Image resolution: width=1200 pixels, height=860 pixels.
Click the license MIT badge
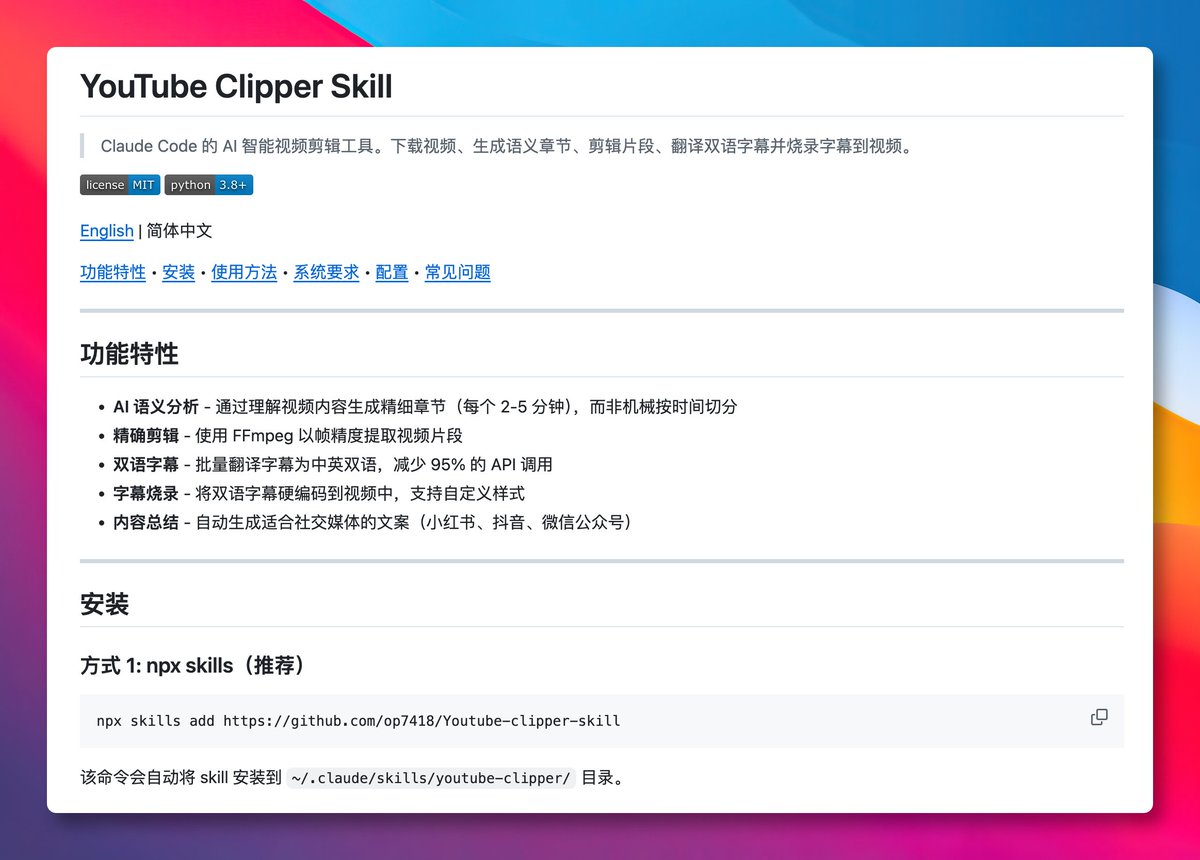click(x=120, y=185)
